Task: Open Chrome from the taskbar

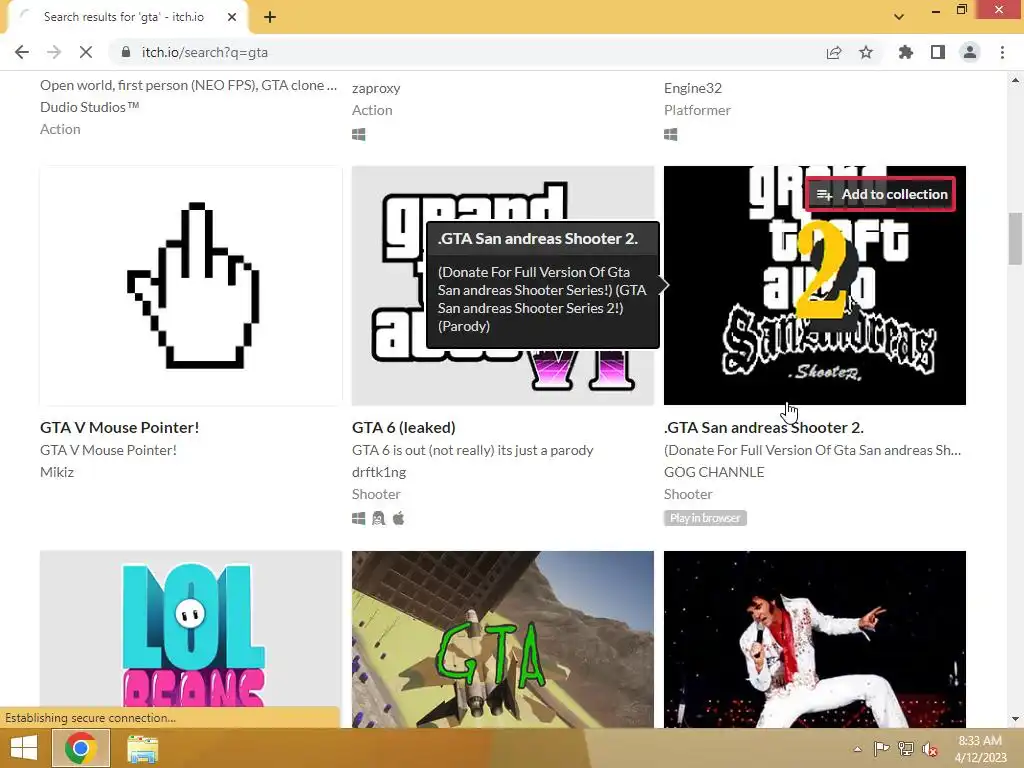Action: coord(81,748)
